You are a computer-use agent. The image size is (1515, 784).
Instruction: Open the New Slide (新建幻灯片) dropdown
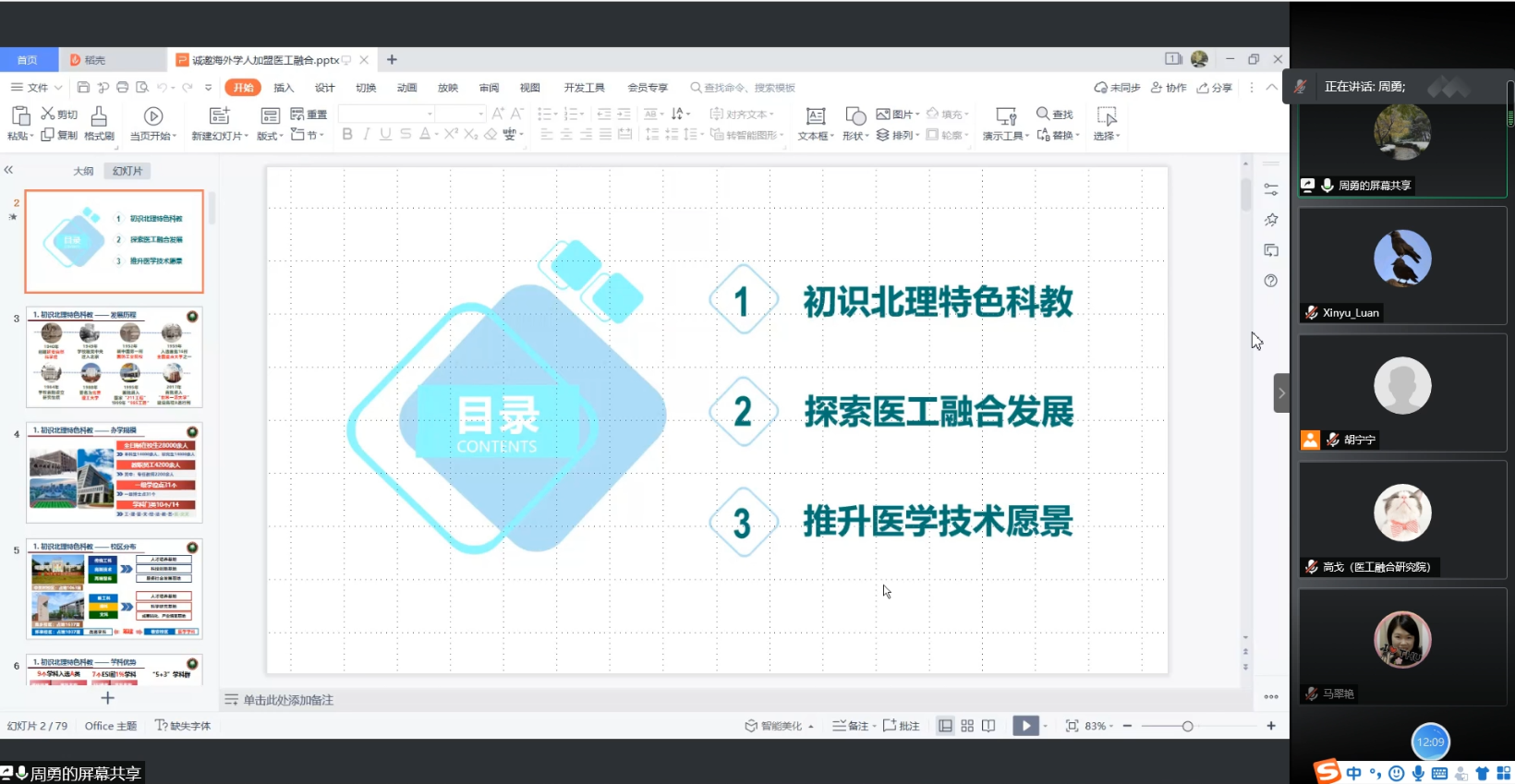[220, 136]
